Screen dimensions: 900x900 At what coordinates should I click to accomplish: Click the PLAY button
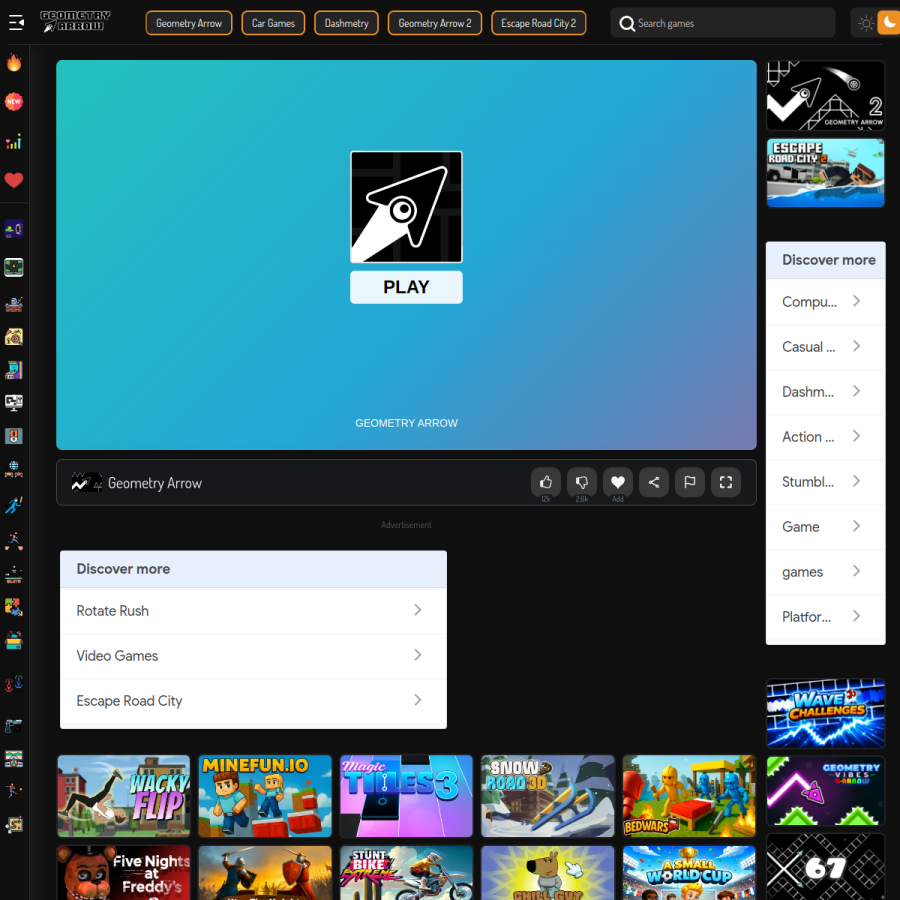click(406, 287)
